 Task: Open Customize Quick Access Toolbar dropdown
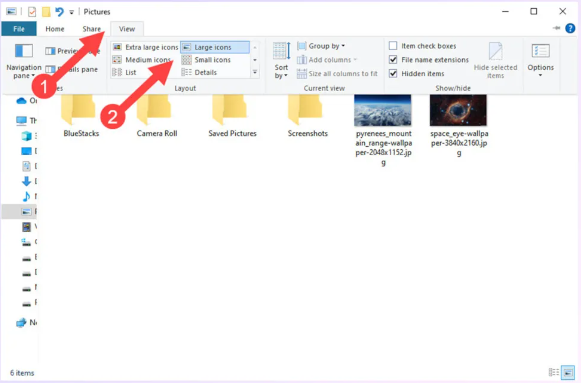click(x=72, y=12)
